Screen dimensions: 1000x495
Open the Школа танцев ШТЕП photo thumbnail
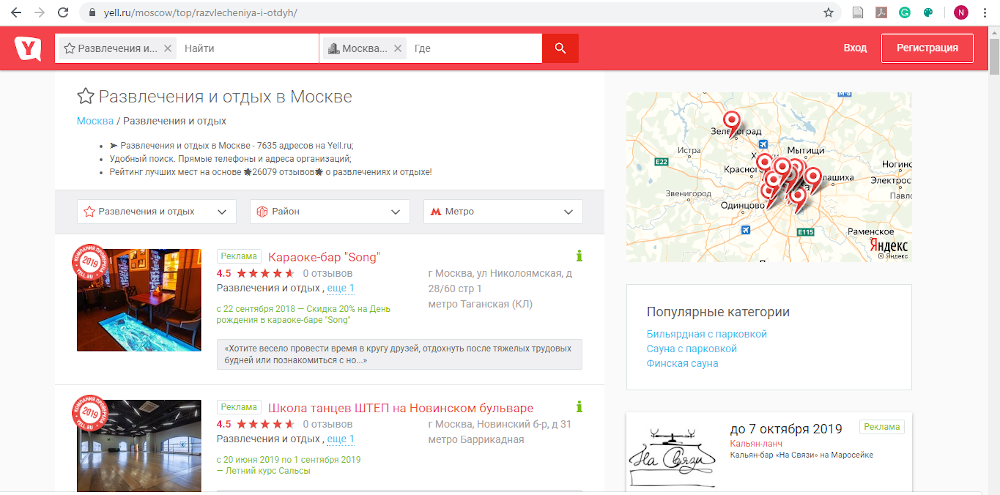click(139, 445)
